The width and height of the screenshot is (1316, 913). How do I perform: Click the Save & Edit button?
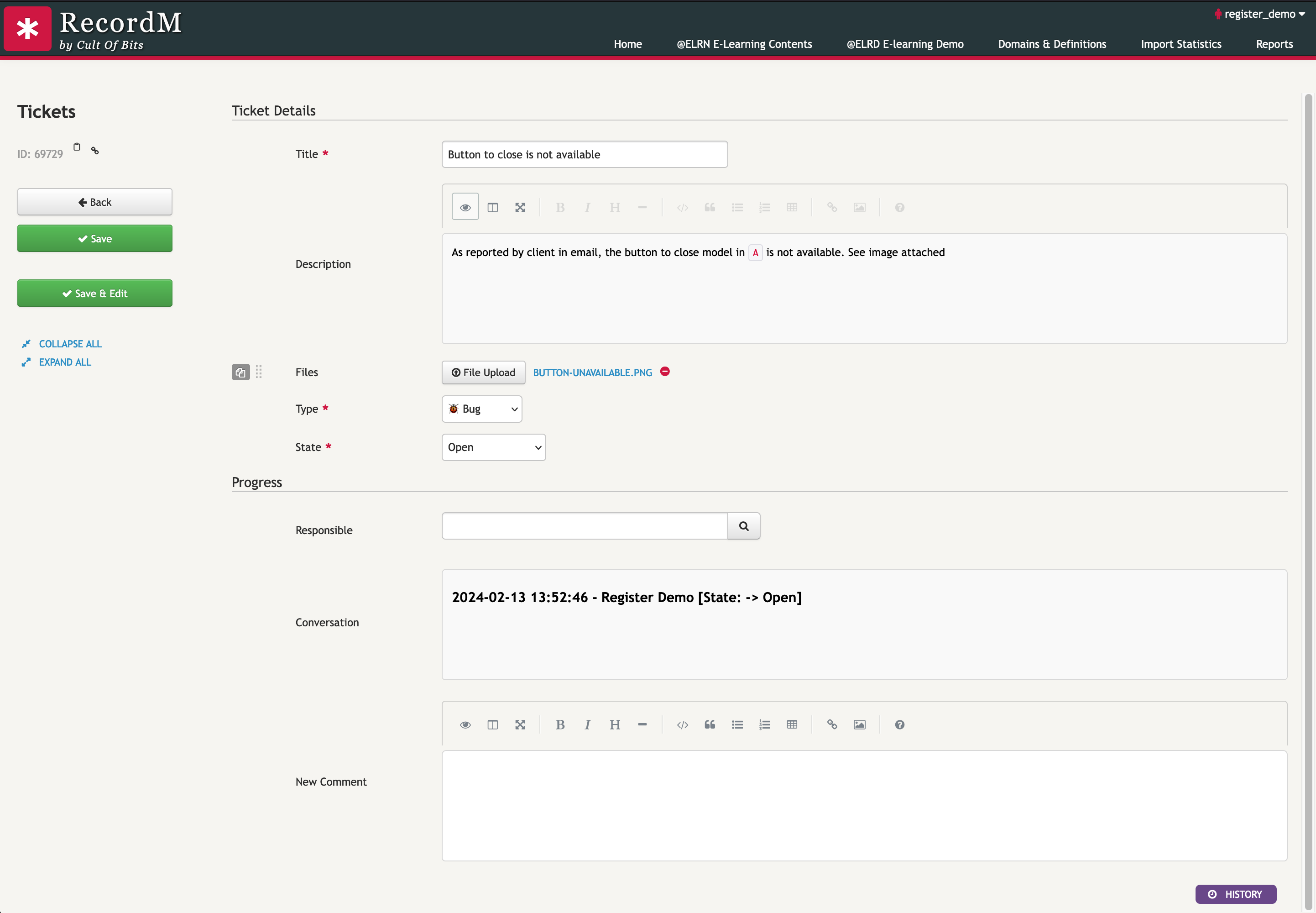pyautogui.click(x=94, y=294)
